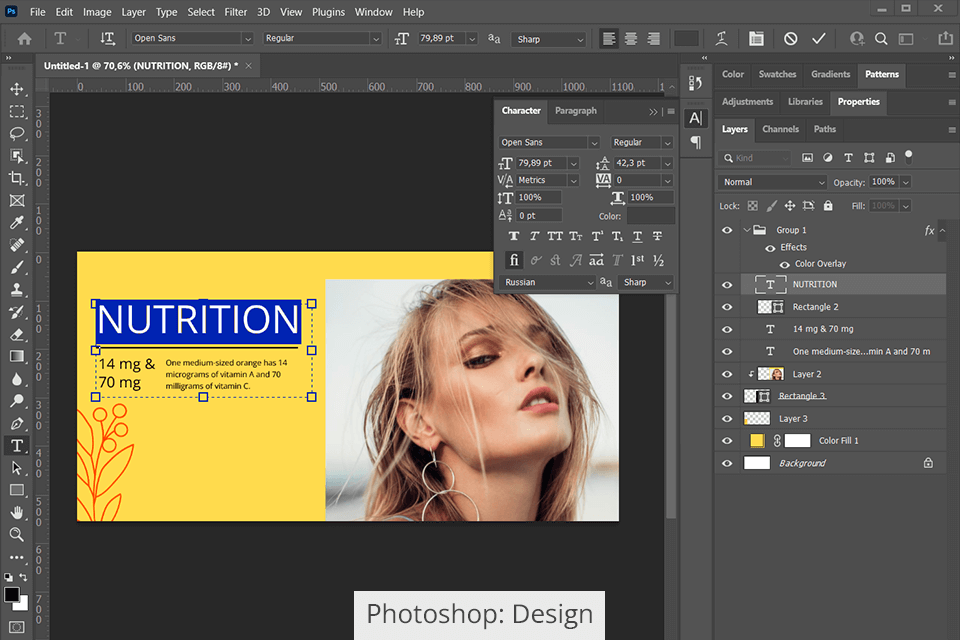Click Color swatch in Character panel

click(650, 216)
